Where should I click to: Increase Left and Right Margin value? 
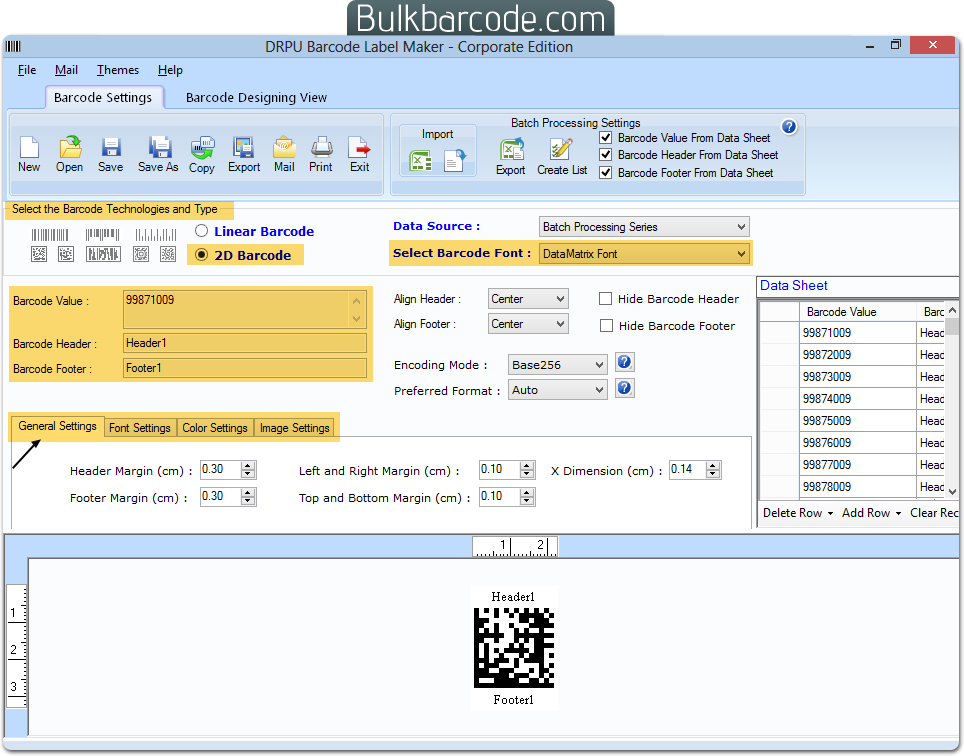(x=527, y=465)
